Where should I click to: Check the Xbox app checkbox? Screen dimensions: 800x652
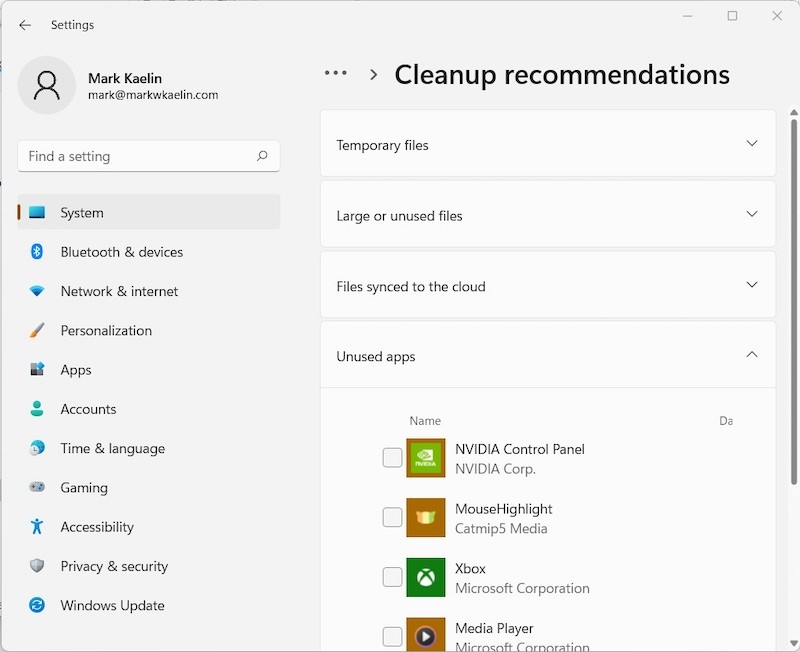391,578
